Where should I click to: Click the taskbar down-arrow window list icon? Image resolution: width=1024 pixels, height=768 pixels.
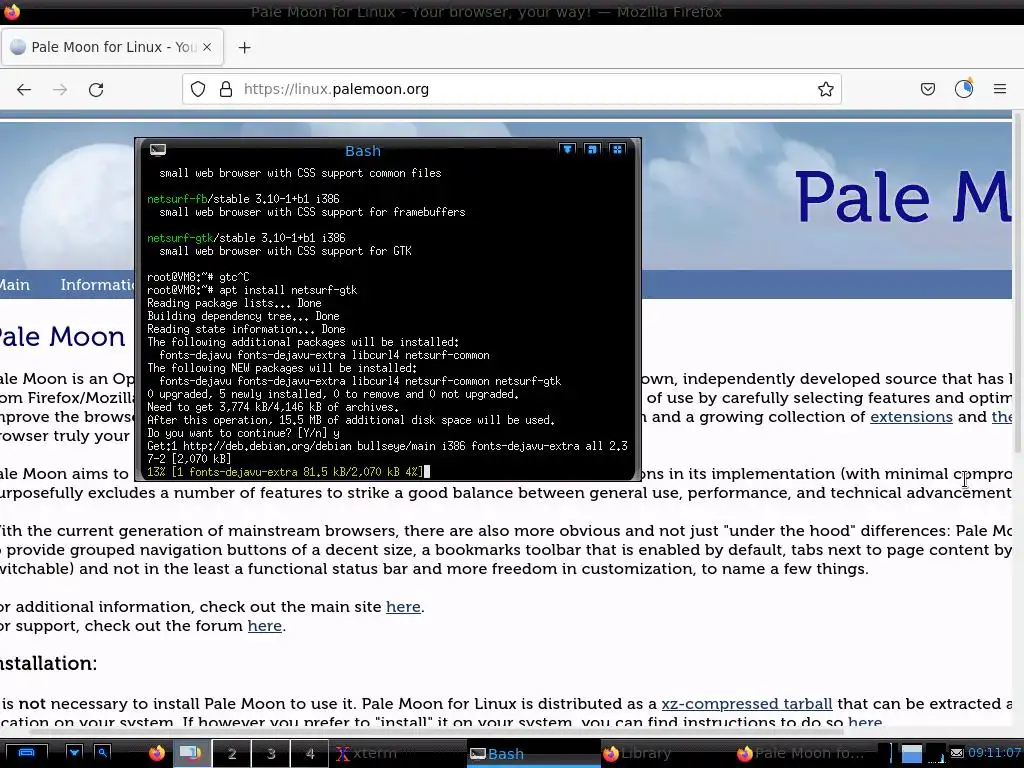[x=74, y=753]
